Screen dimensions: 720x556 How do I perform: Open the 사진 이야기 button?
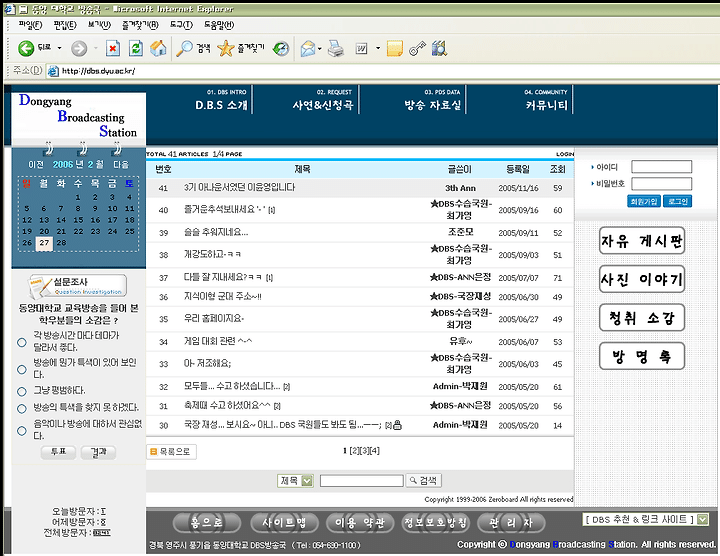641,279
